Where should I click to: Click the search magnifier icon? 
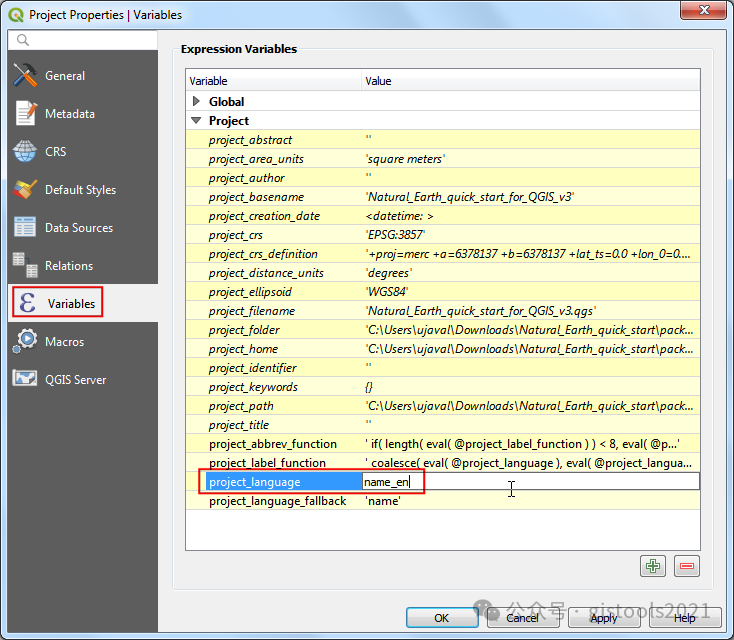coord(22,40)
